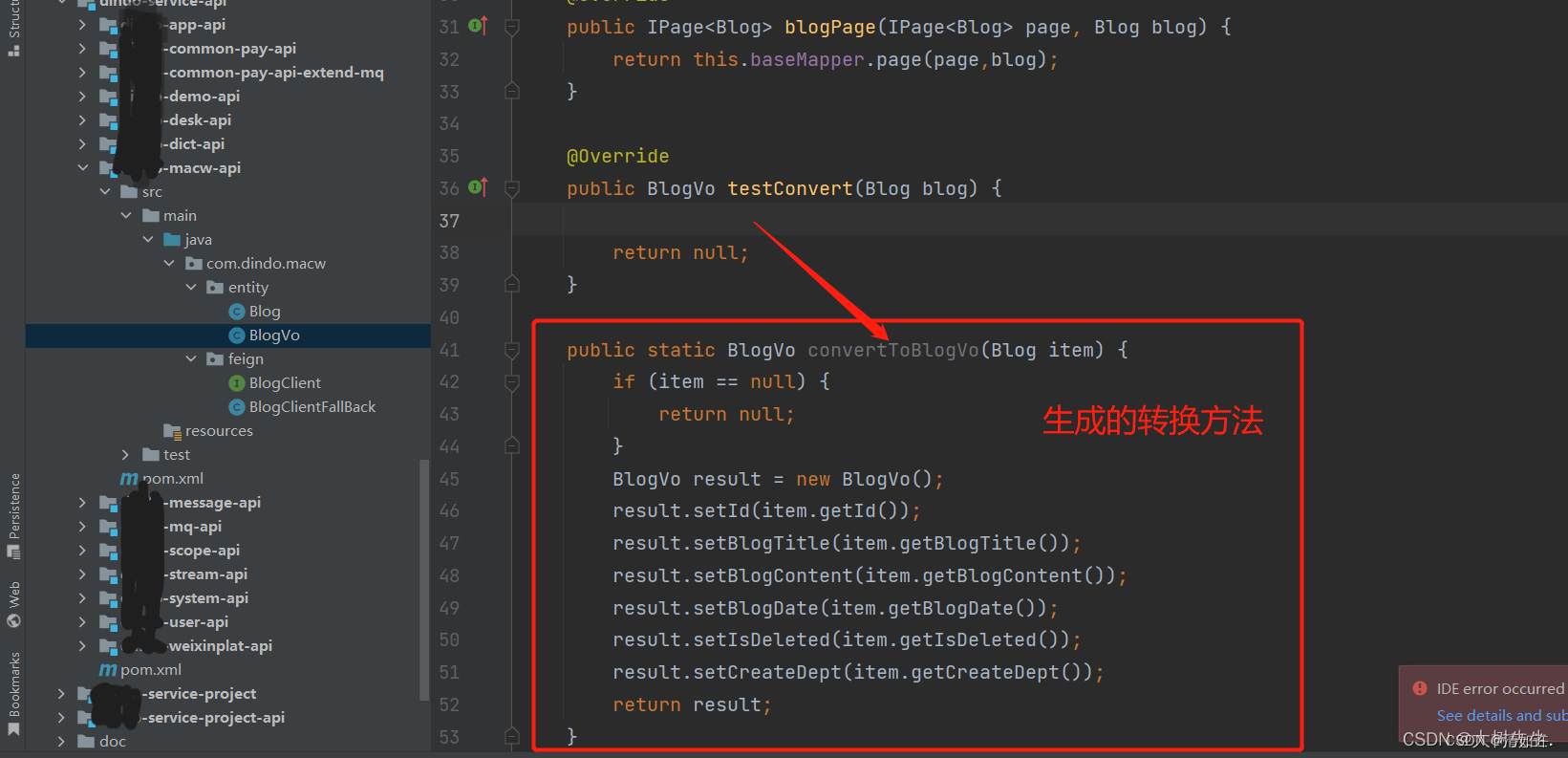Collapse the main folder
Viewport: 1568px width, 758px height.
pos(126,216)
